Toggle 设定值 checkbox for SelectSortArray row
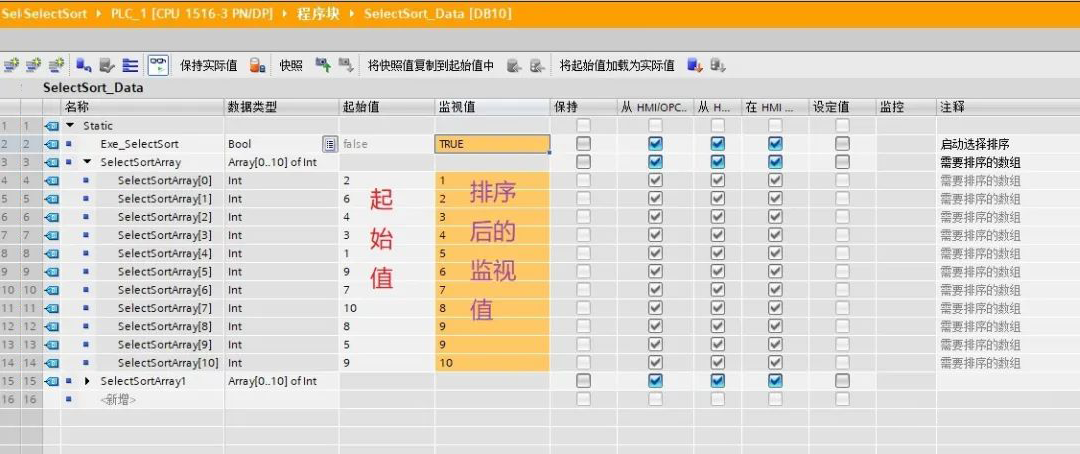 pos(842,162)
